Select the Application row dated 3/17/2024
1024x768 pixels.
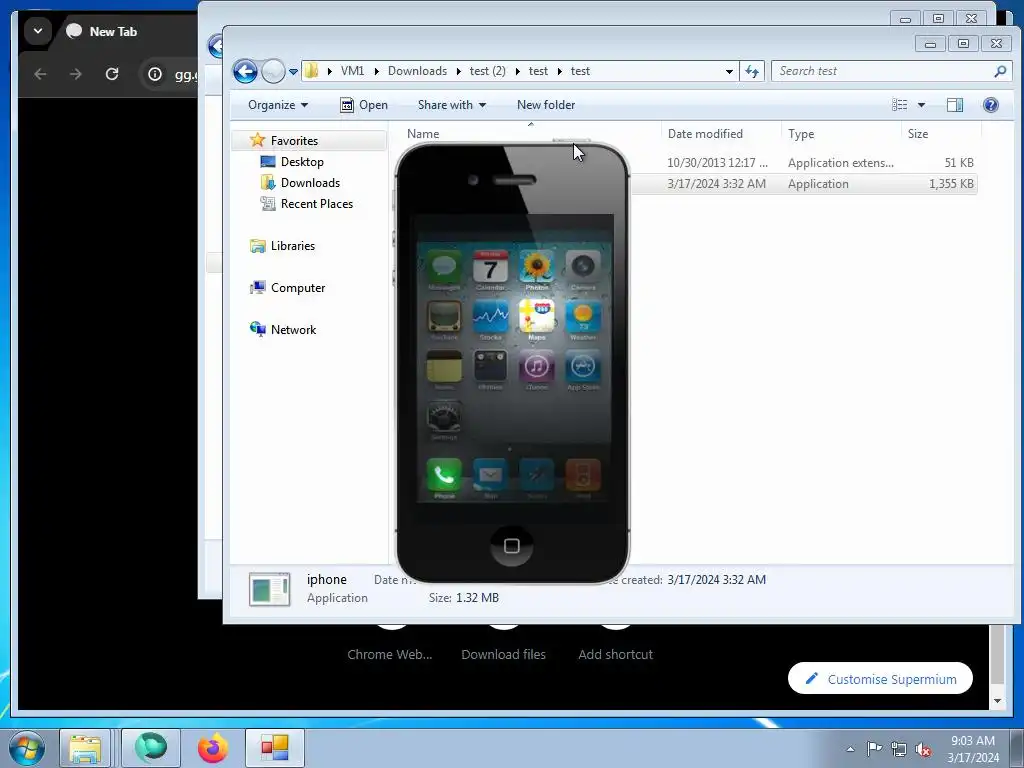click(803, 184)
